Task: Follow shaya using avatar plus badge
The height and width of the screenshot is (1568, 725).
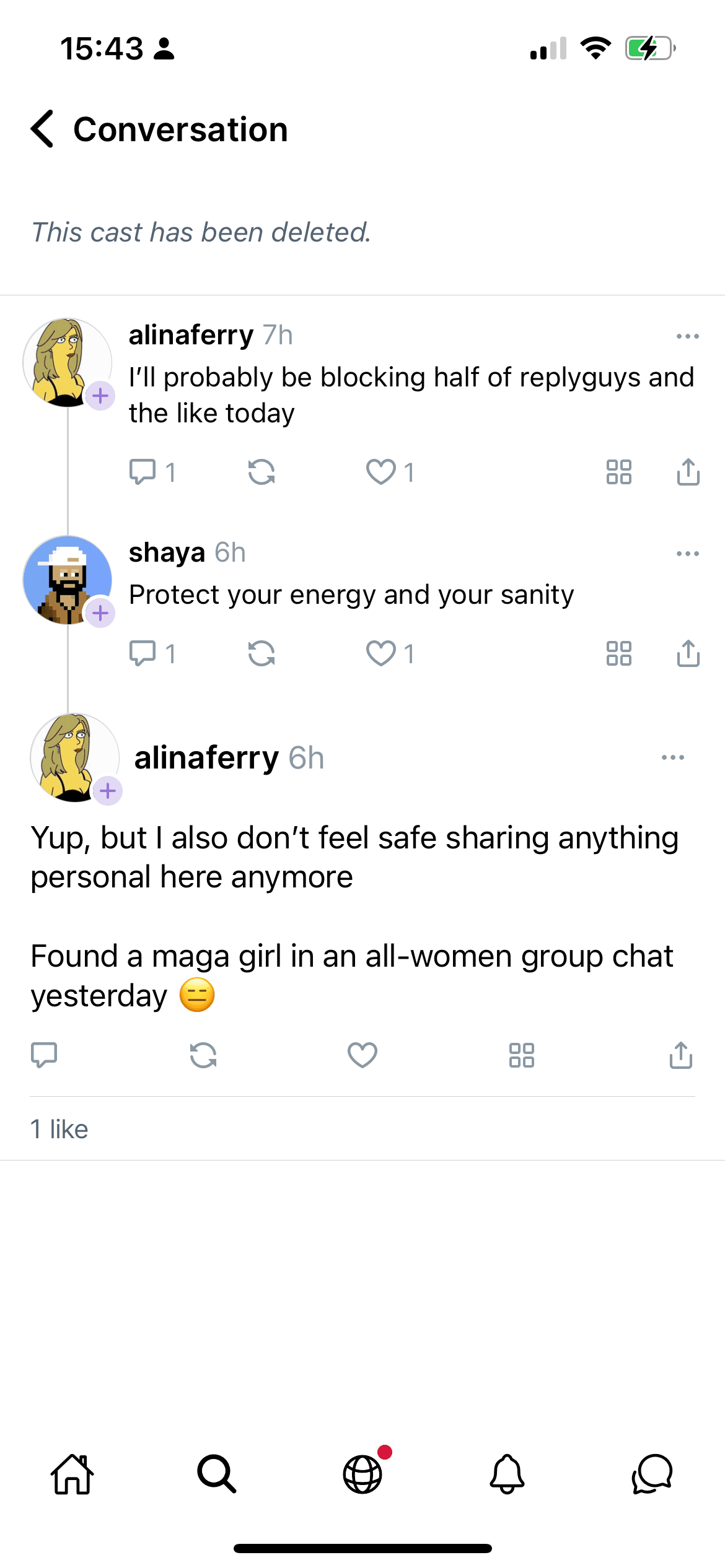Action: 100,613
